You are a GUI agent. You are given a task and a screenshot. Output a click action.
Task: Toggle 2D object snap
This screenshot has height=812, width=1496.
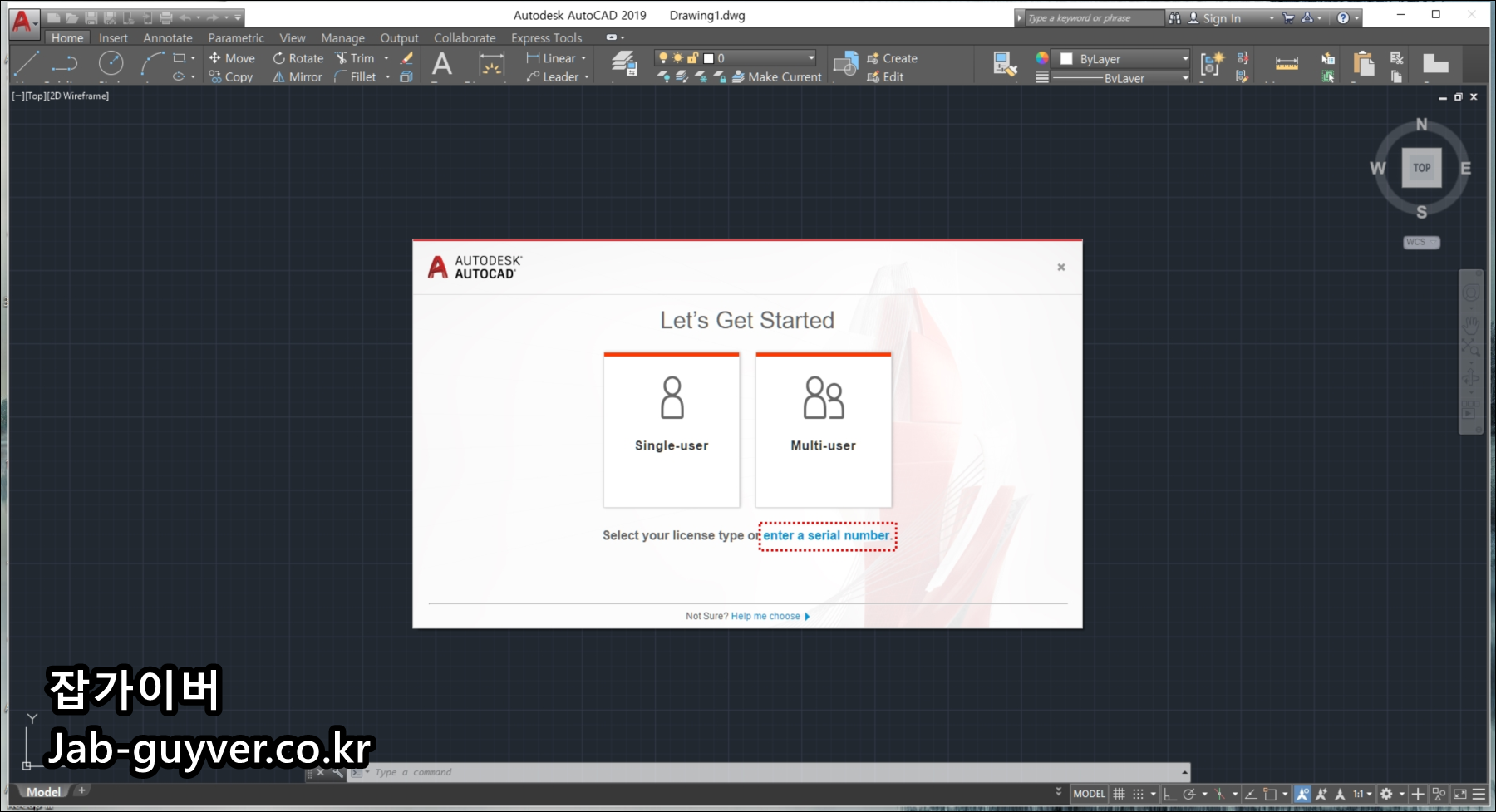pyautogui.click(x=1270, y=794)
